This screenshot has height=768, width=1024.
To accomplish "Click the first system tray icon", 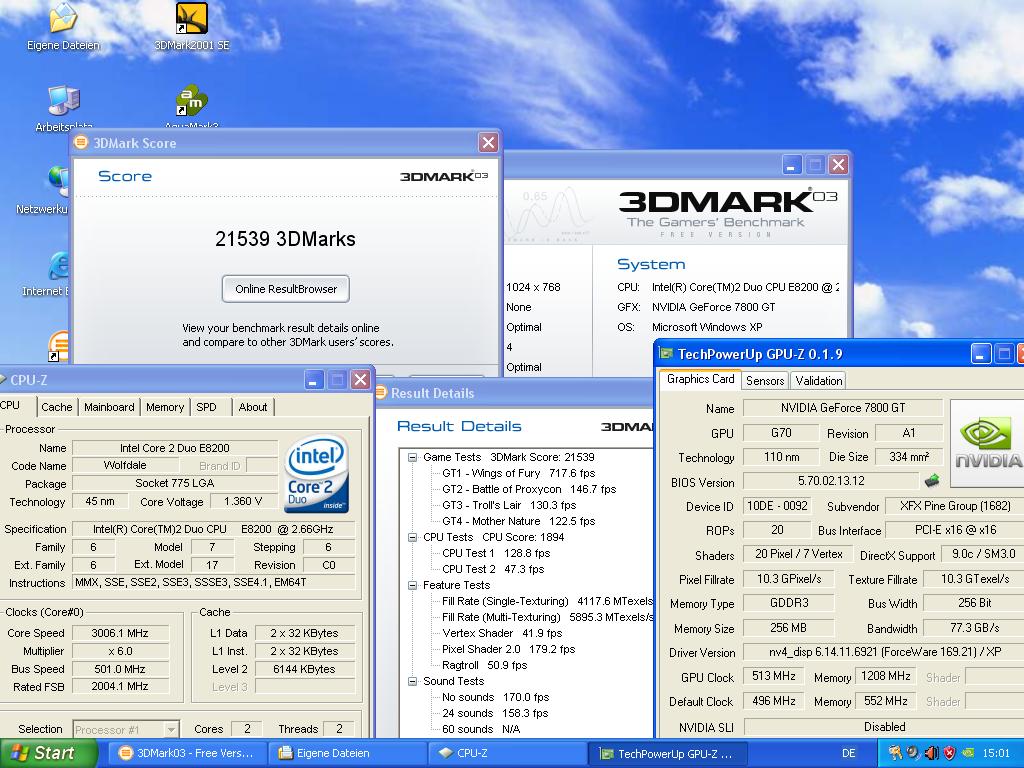I will click(895, 753).
